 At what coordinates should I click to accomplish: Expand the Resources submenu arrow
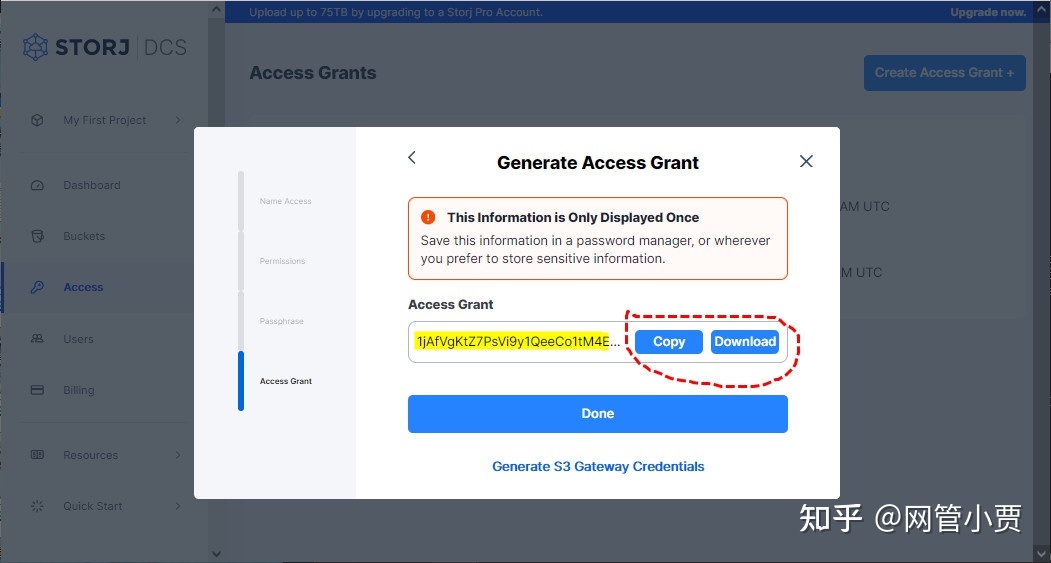point(178,454)
